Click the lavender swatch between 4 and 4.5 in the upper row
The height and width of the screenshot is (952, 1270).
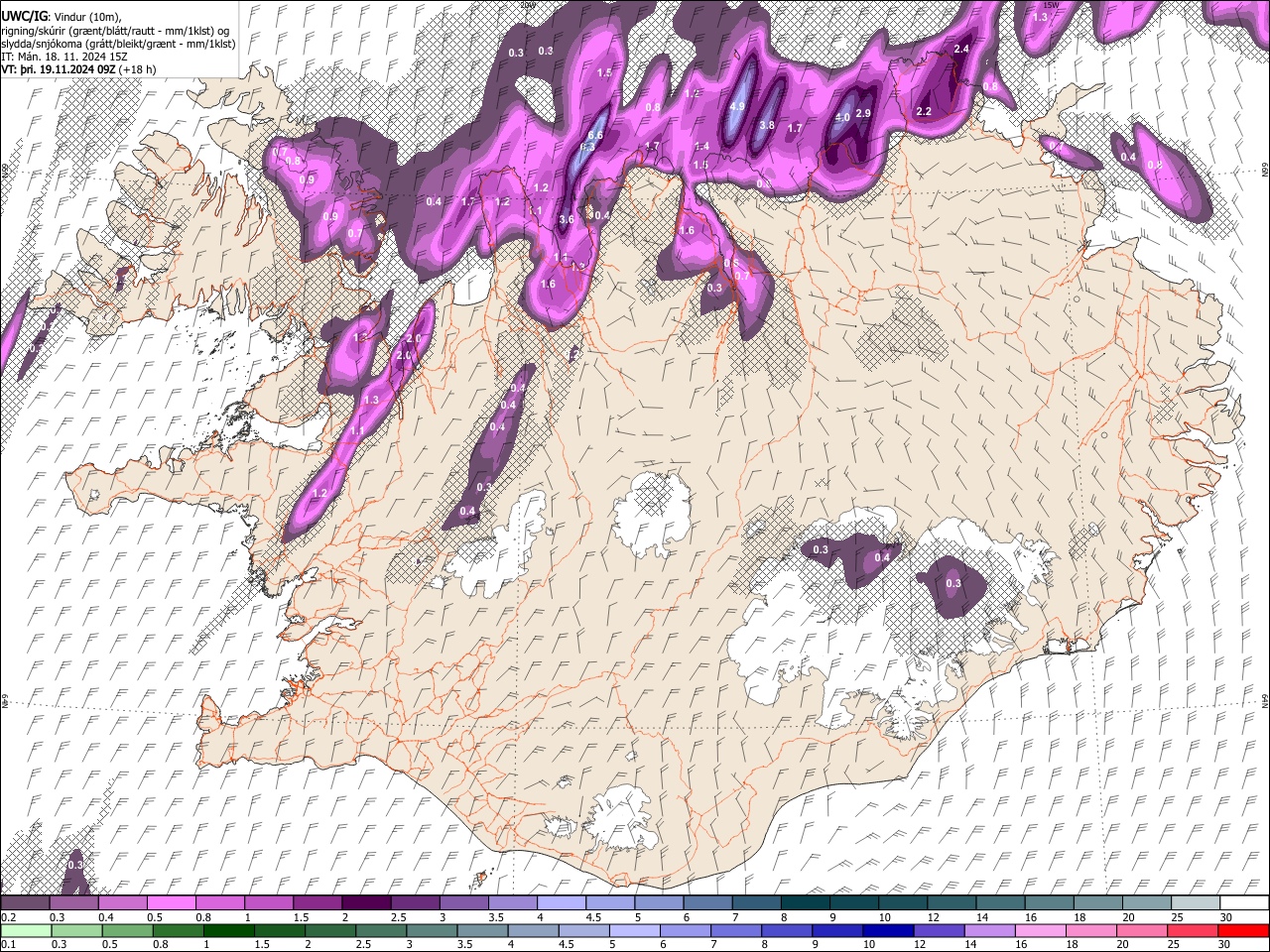[x=562, y=903]
